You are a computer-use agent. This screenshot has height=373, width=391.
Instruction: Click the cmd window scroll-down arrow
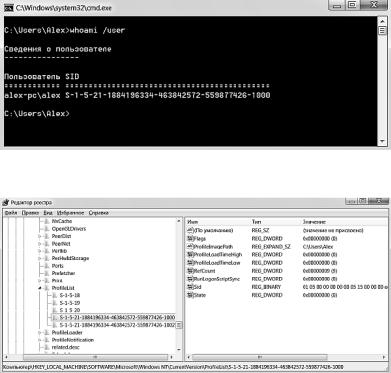point(382,141)
